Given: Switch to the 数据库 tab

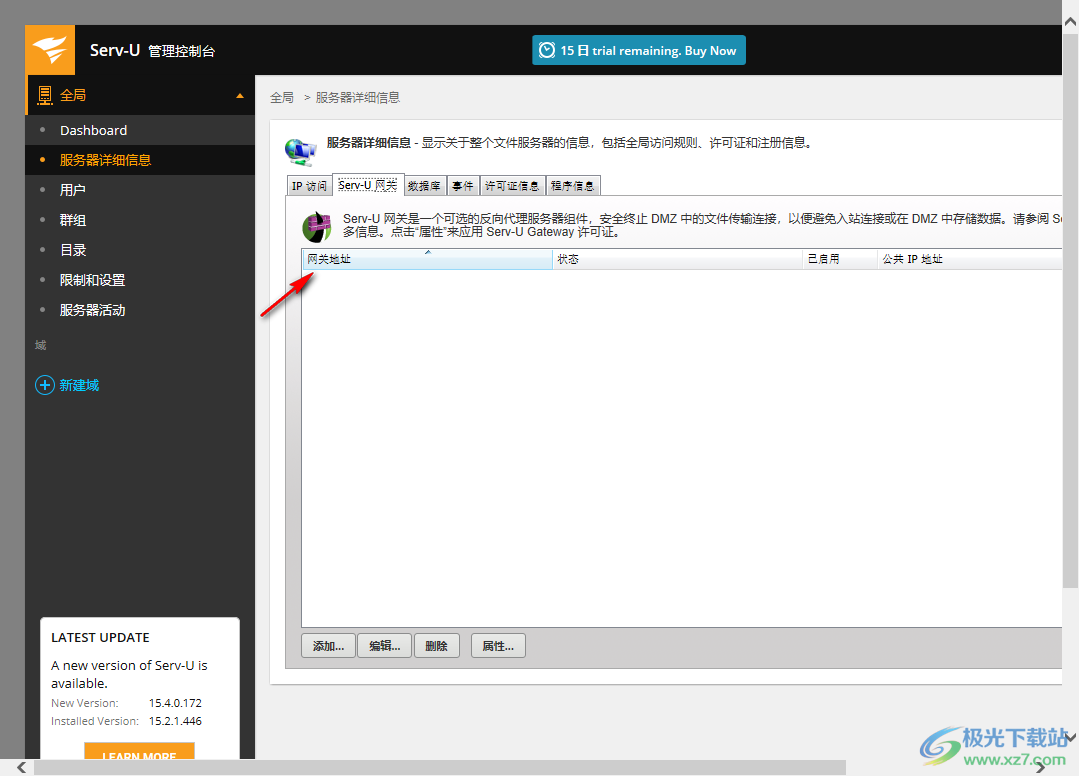Looking at the screenshot, I should click(424, 186).
